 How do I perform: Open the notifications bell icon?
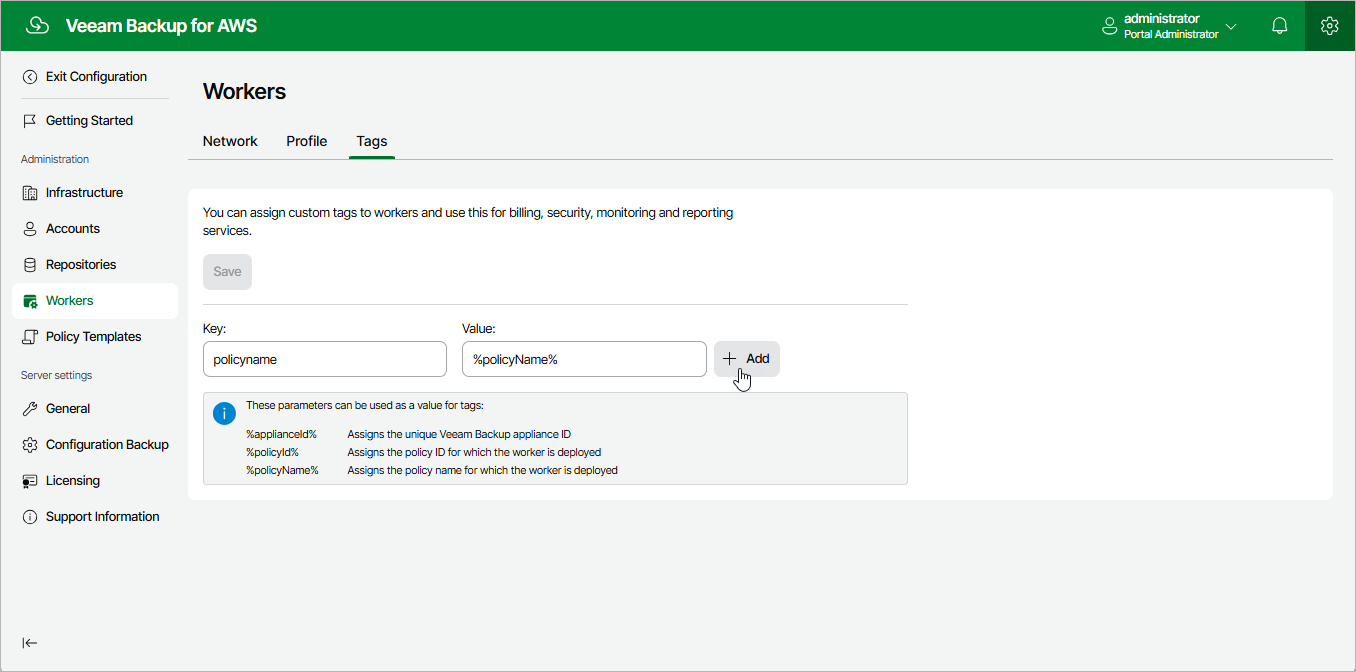(x=1279, y=26)
